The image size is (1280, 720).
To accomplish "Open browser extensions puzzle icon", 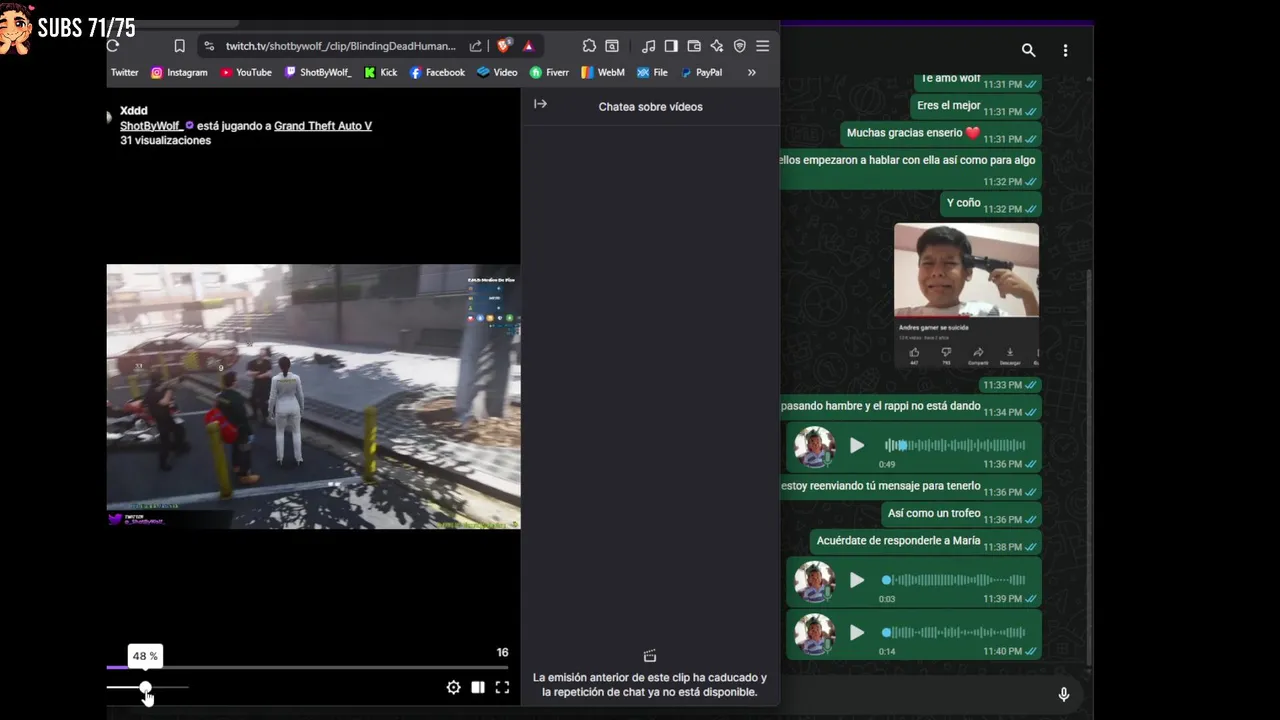I will coord(589,46).
